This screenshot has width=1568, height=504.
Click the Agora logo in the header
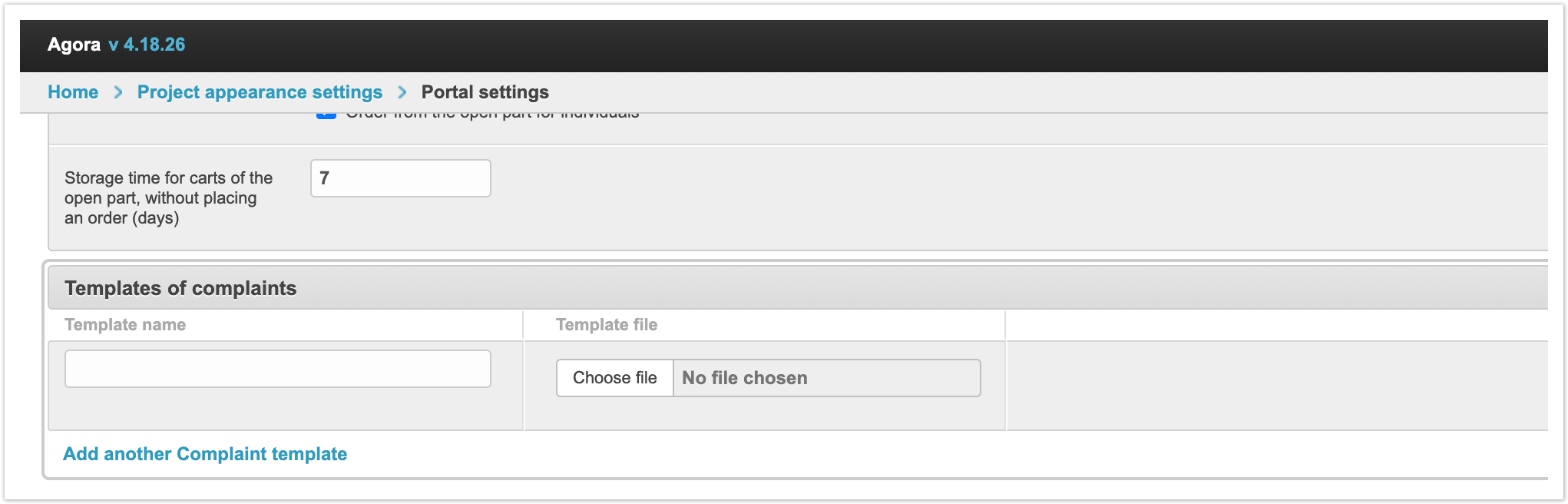pyautogui.click(x=74, y=45)
